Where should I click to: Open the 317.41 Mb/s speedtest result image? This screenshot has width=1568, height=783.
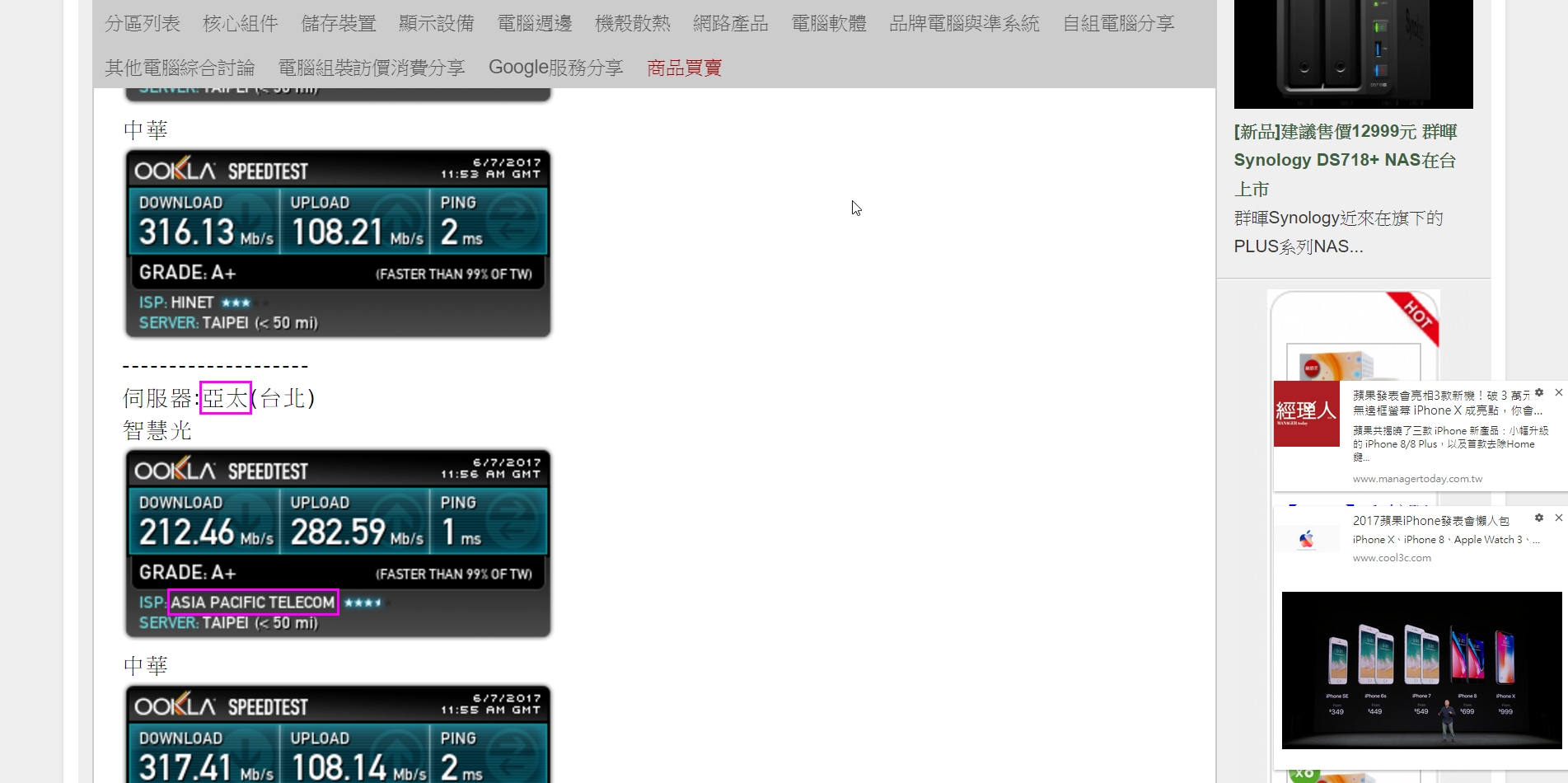tap(338, 734)
